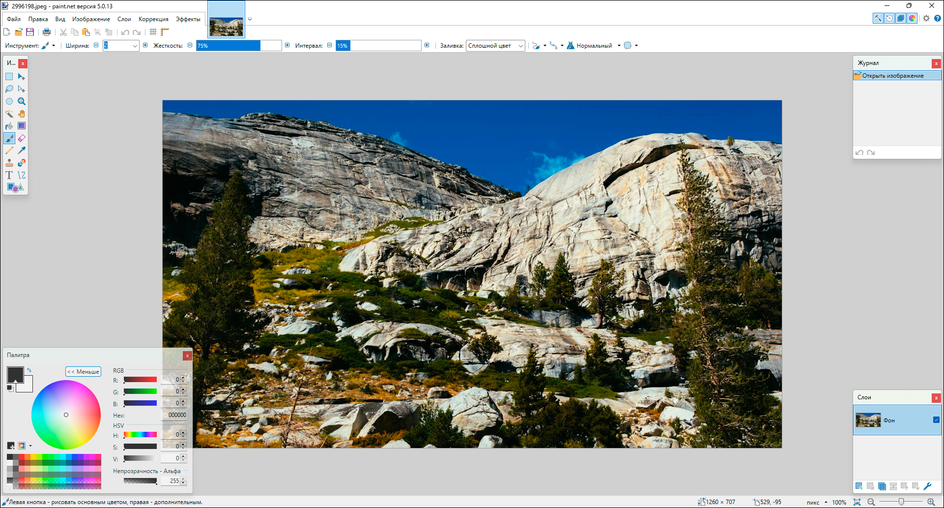Pick the Zoom magnifier tool
The width and height of the screenshot is (944, 508).
tap(22, 101)
